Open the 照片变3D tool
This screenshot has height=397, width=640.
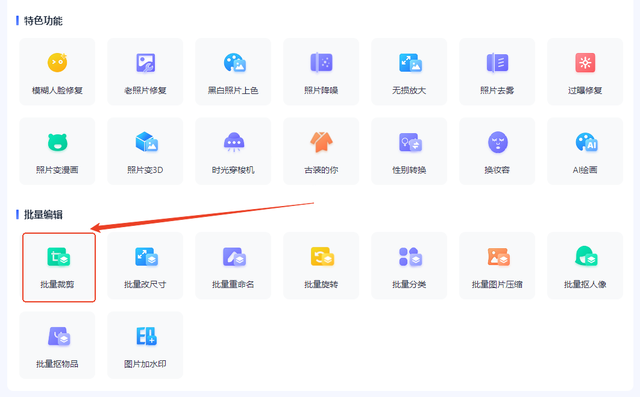pos(145,151)
